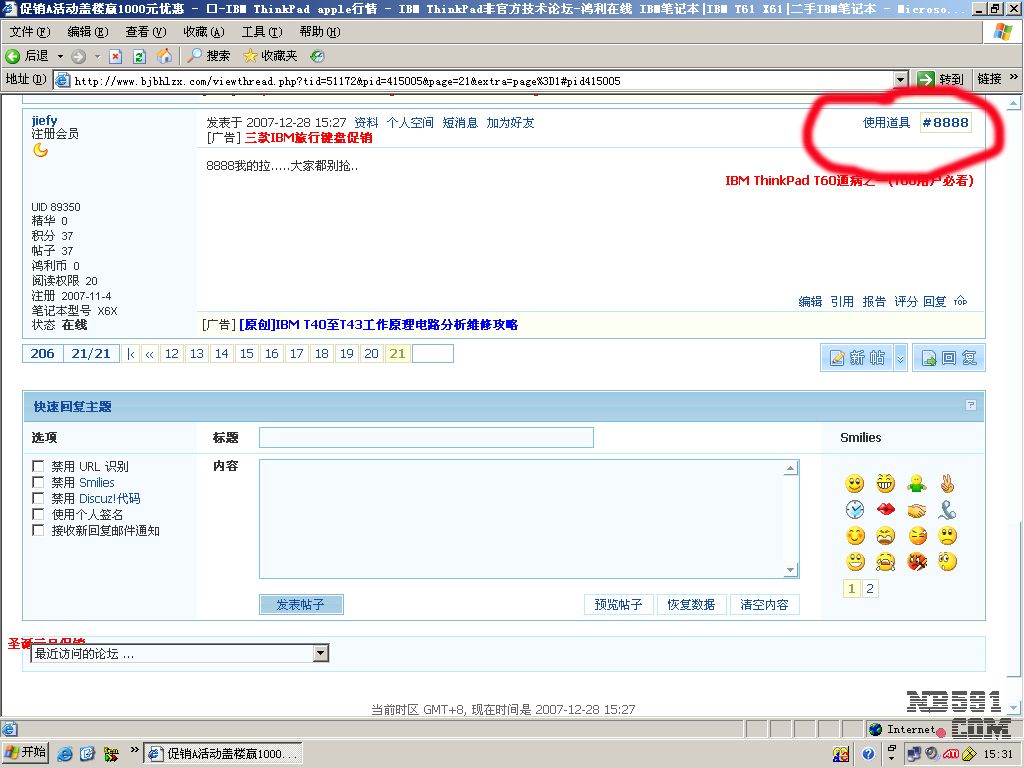
Task: Insert the green figure smiley
Action: [x=917, y=483]
